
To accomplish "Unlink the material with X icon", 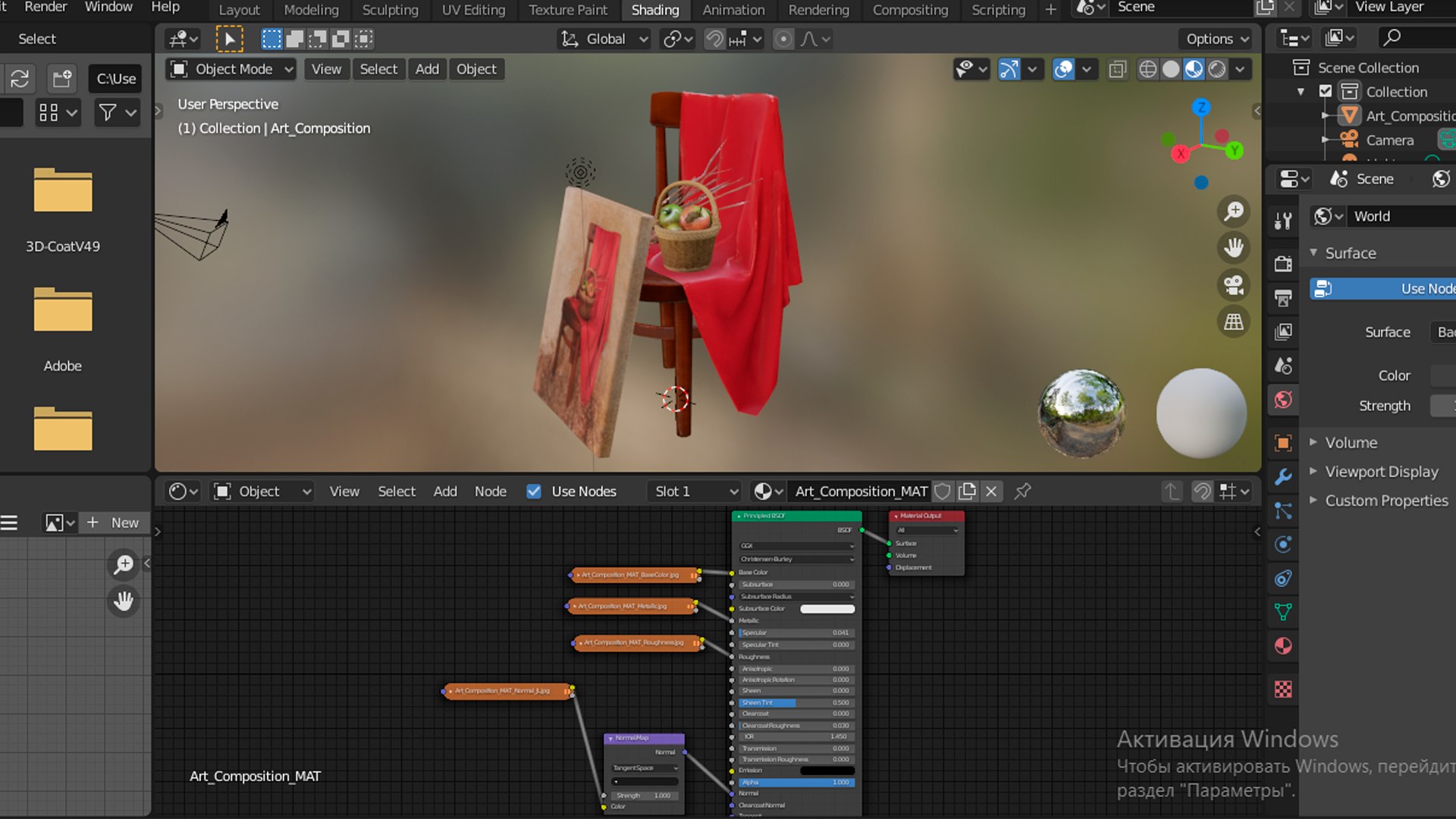I will click(x=991, y=491).
